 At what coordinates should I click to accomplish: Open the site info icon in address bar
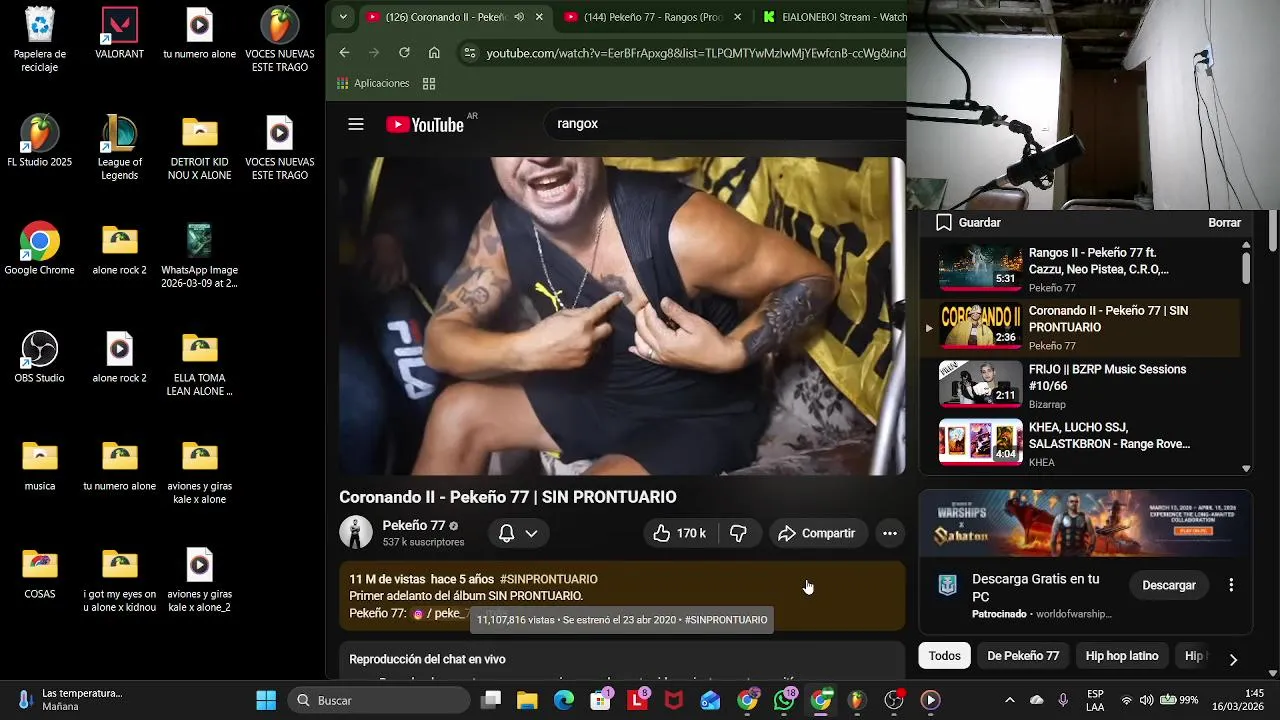tap(470, 53)
